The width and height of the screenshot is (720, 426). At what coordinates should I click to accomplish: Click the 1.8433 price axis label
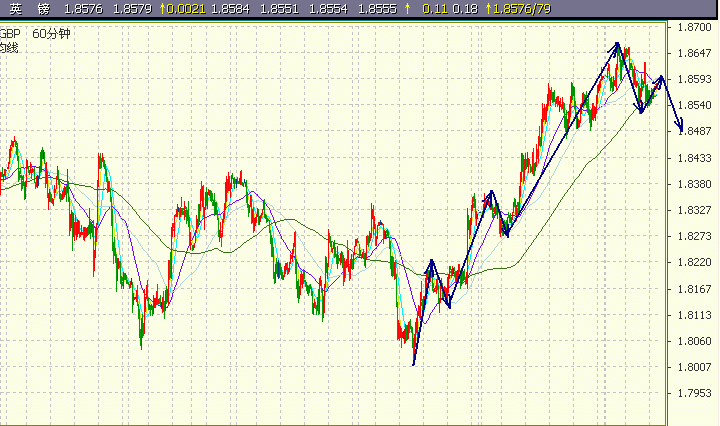(694, 158)
